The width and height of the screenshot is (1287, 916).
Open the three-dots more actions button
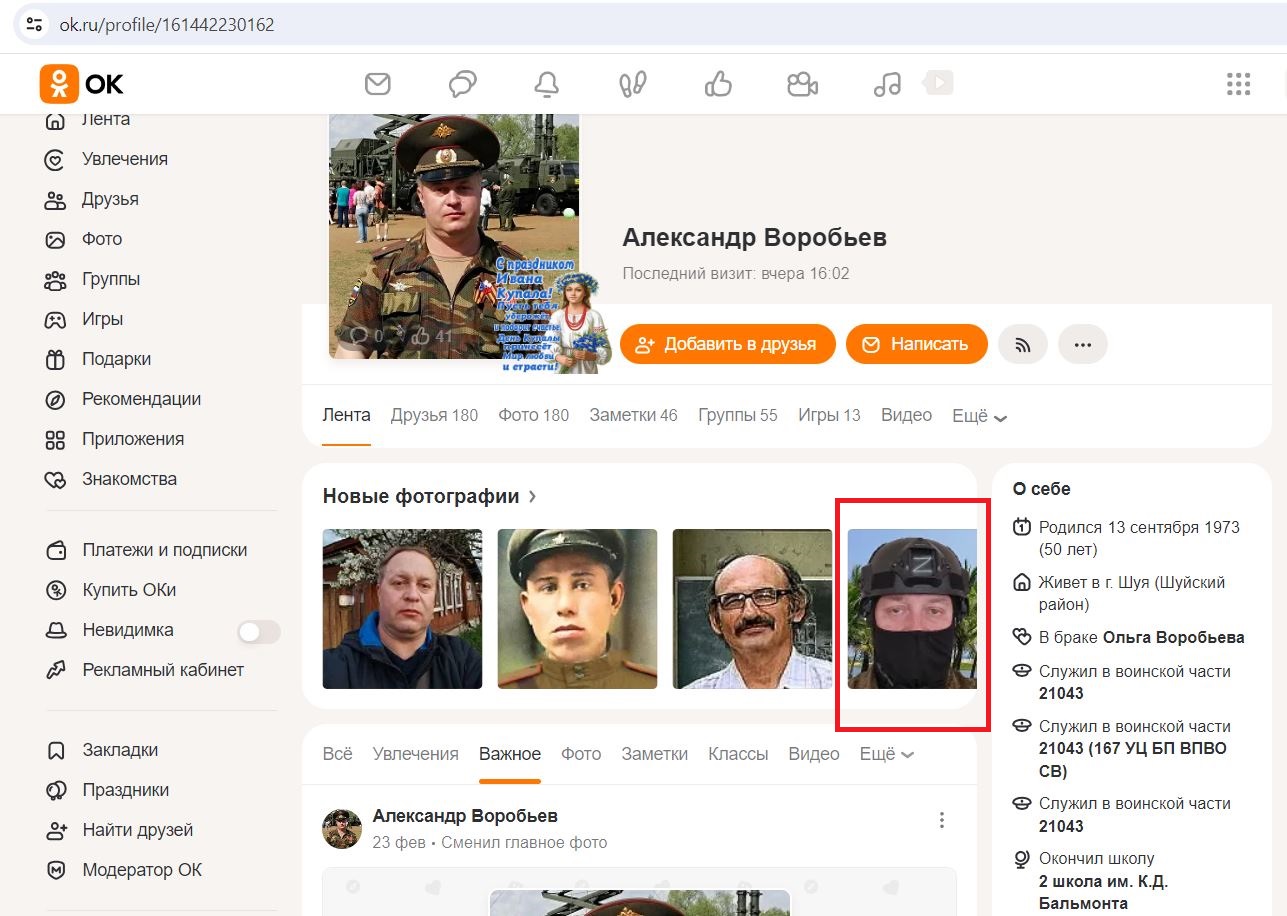pyautogui.click(x=1083, y=344)
